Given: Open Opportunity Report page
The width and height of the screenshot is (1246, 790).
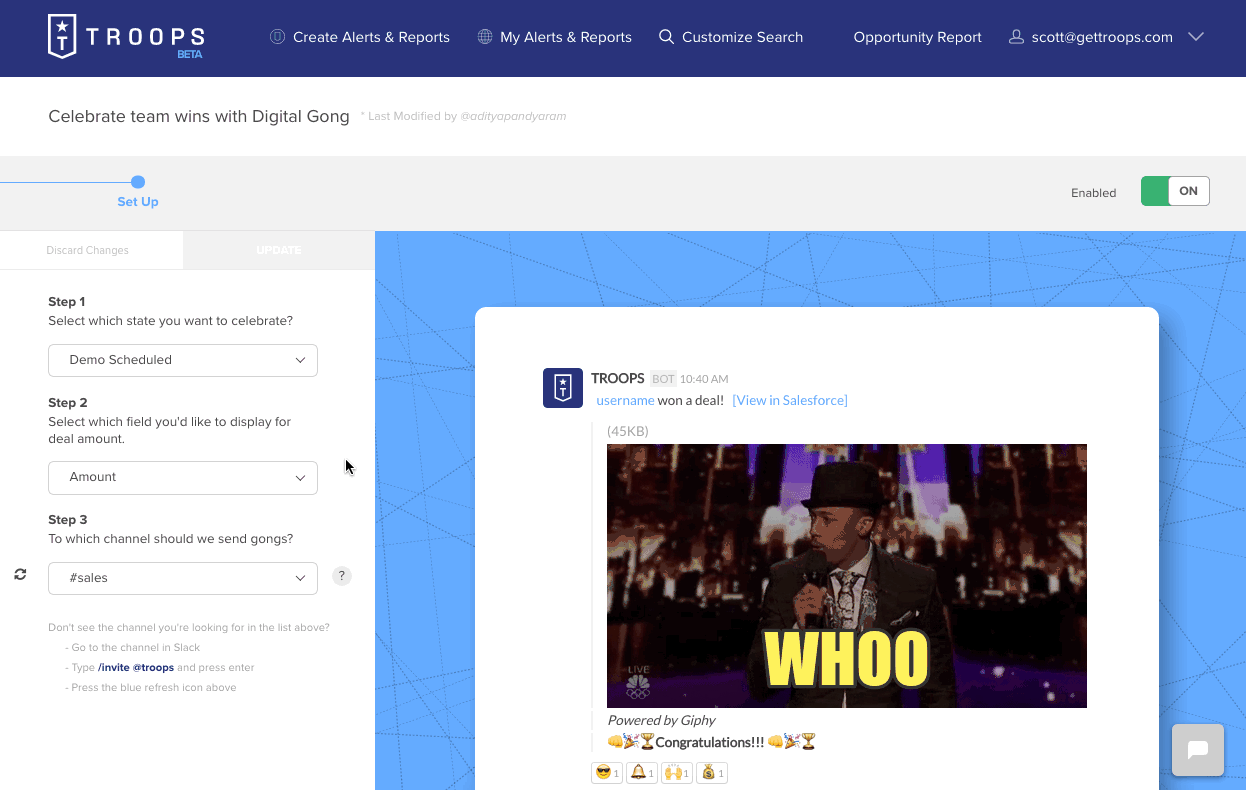Looking at the screenshot, I should click(917, 37).
